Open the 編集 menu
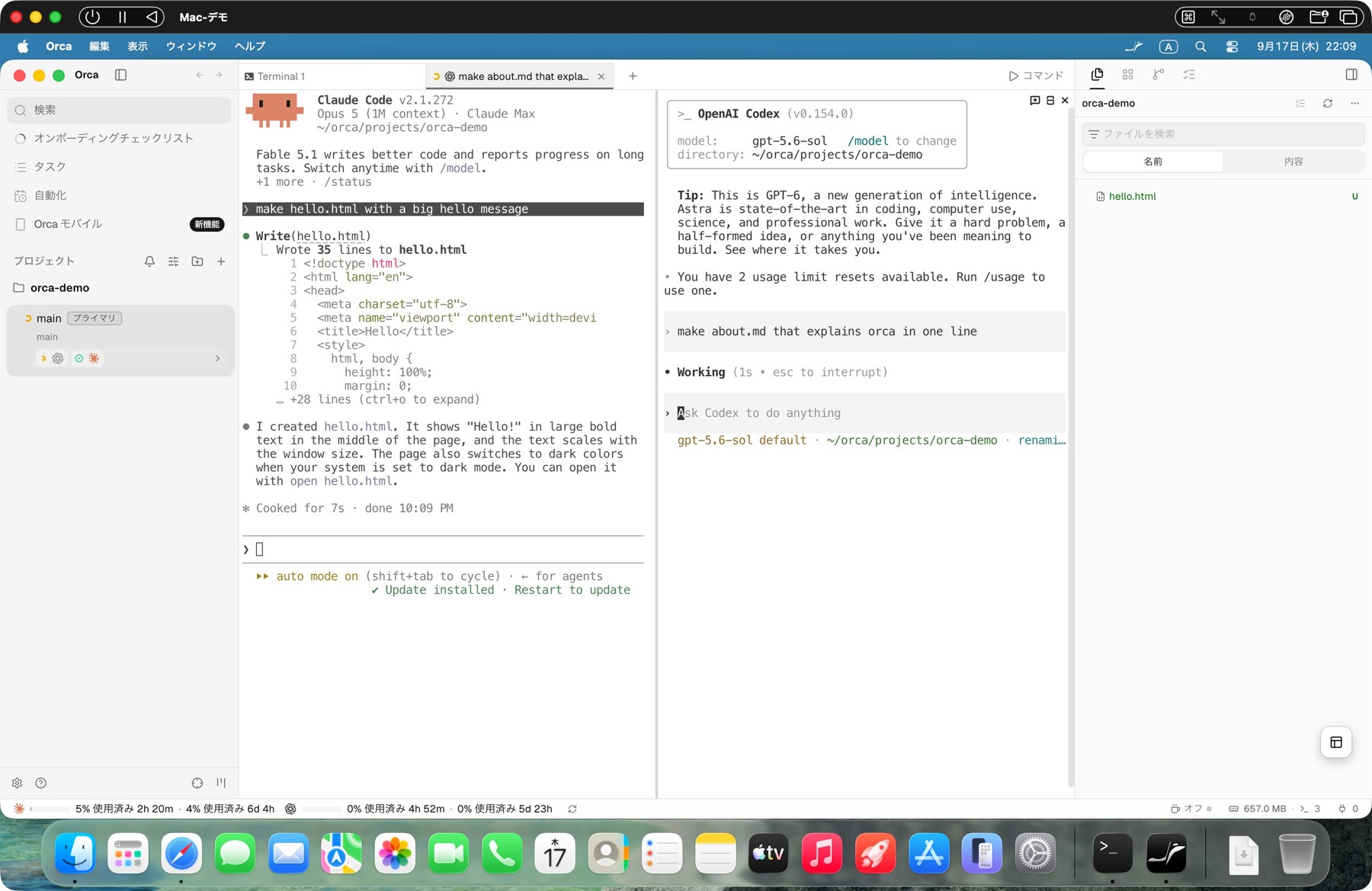 tap(99, 46)
